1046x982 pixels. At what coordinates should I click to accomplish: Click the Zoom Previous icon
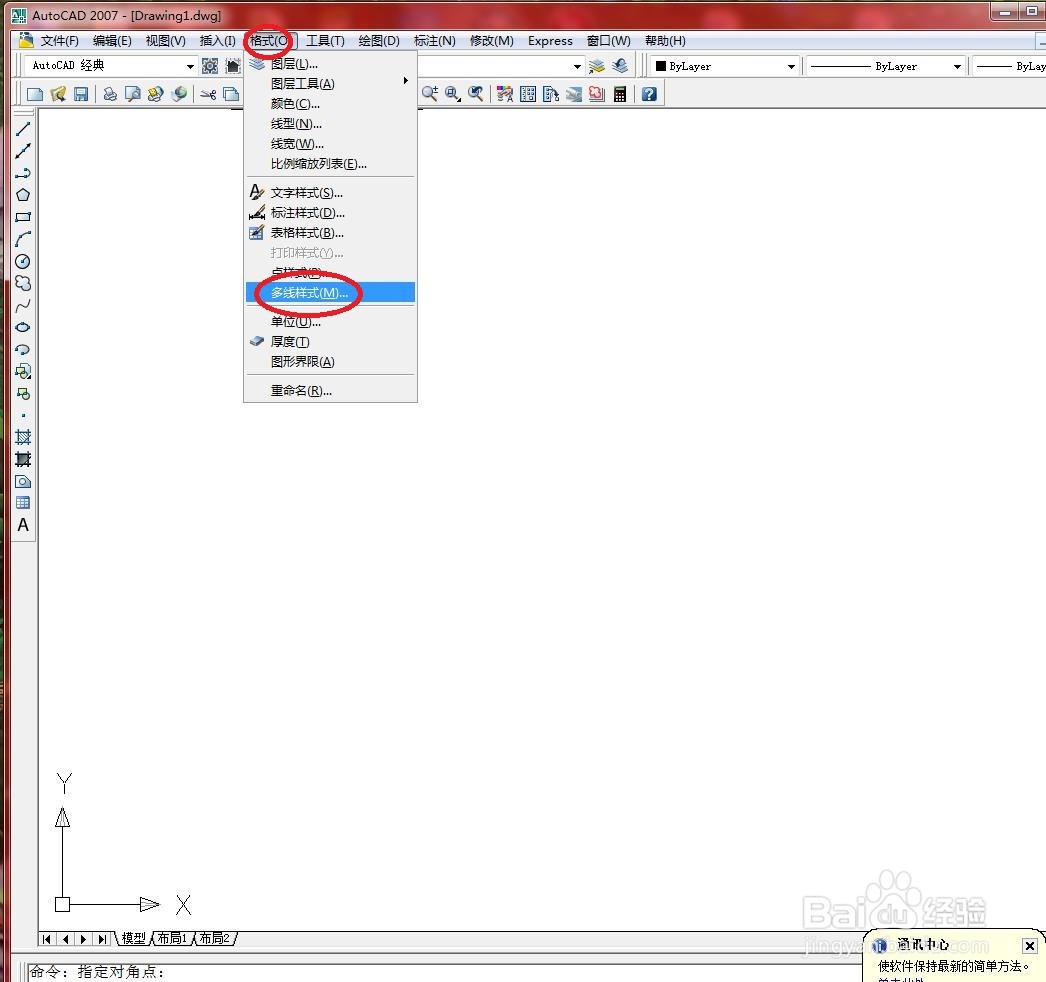pyautogui.click(x=476, y=94)
